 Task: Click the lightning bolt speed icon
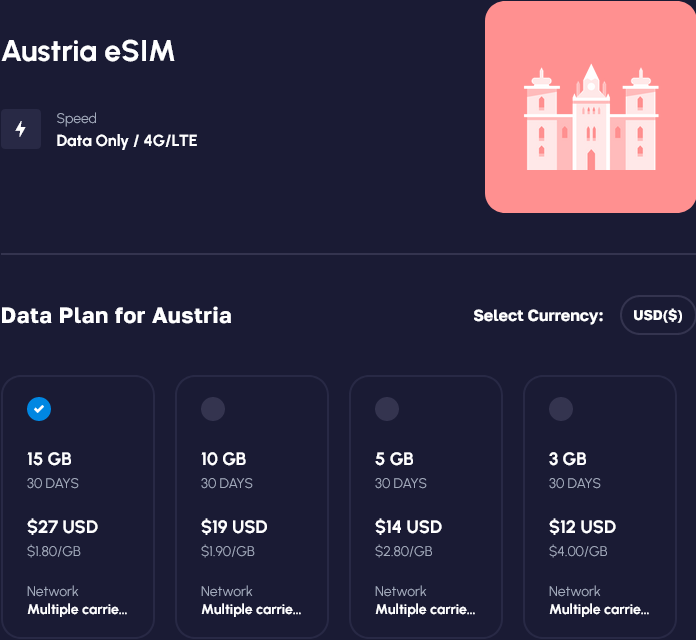pos(21,129)
